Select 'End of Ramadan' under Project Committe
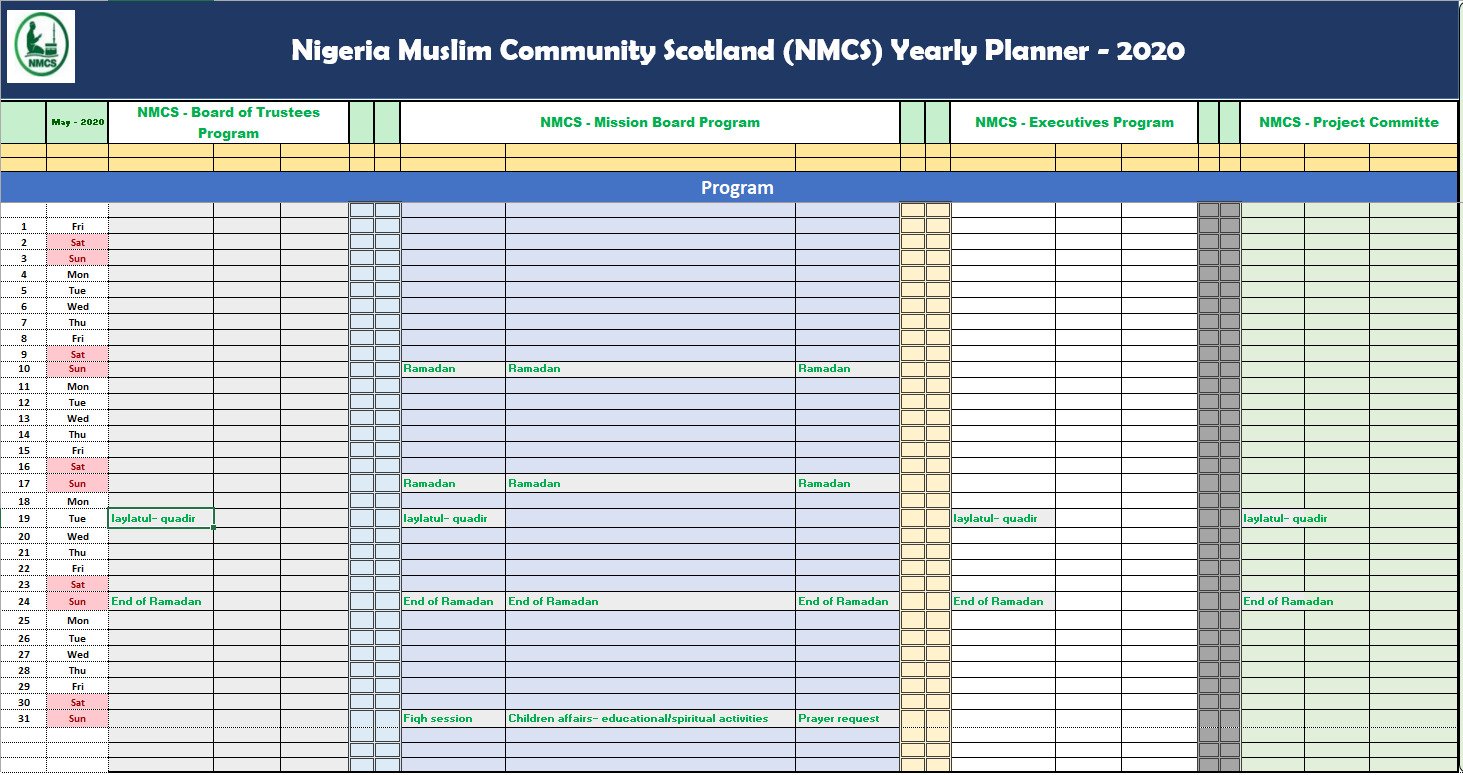Image resolution: width=1463 pixels, height=775 pixels. click(1272, 601)
